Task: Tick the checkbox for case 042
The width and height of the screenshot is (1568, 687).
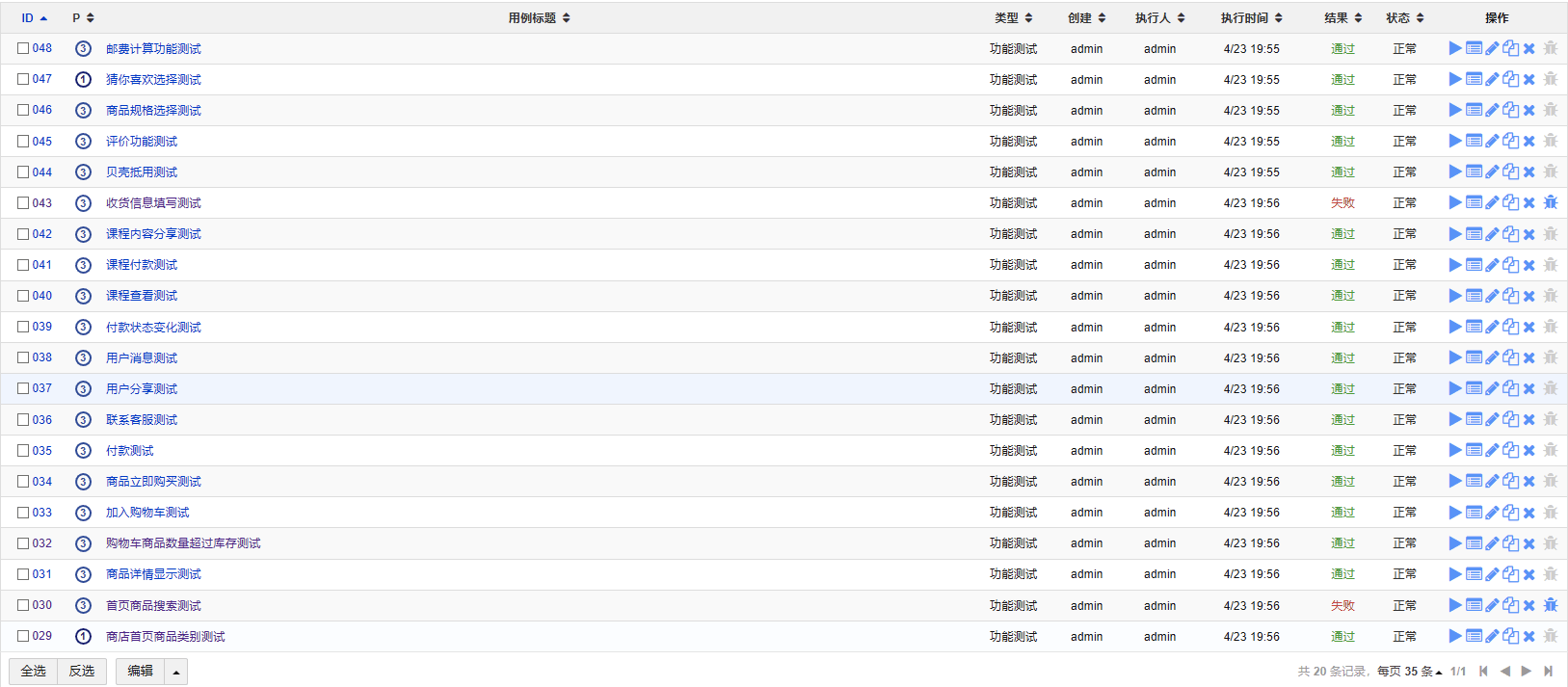Action: (23, 234)
